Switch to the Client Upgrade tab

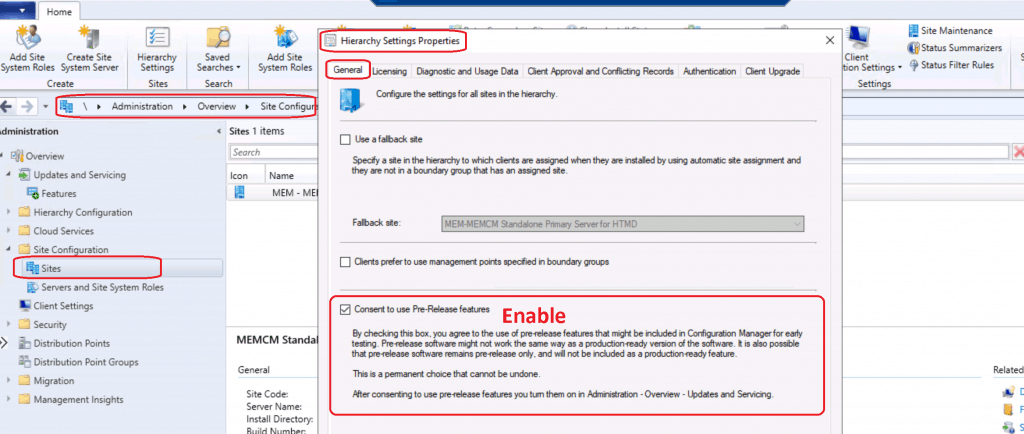773,71
